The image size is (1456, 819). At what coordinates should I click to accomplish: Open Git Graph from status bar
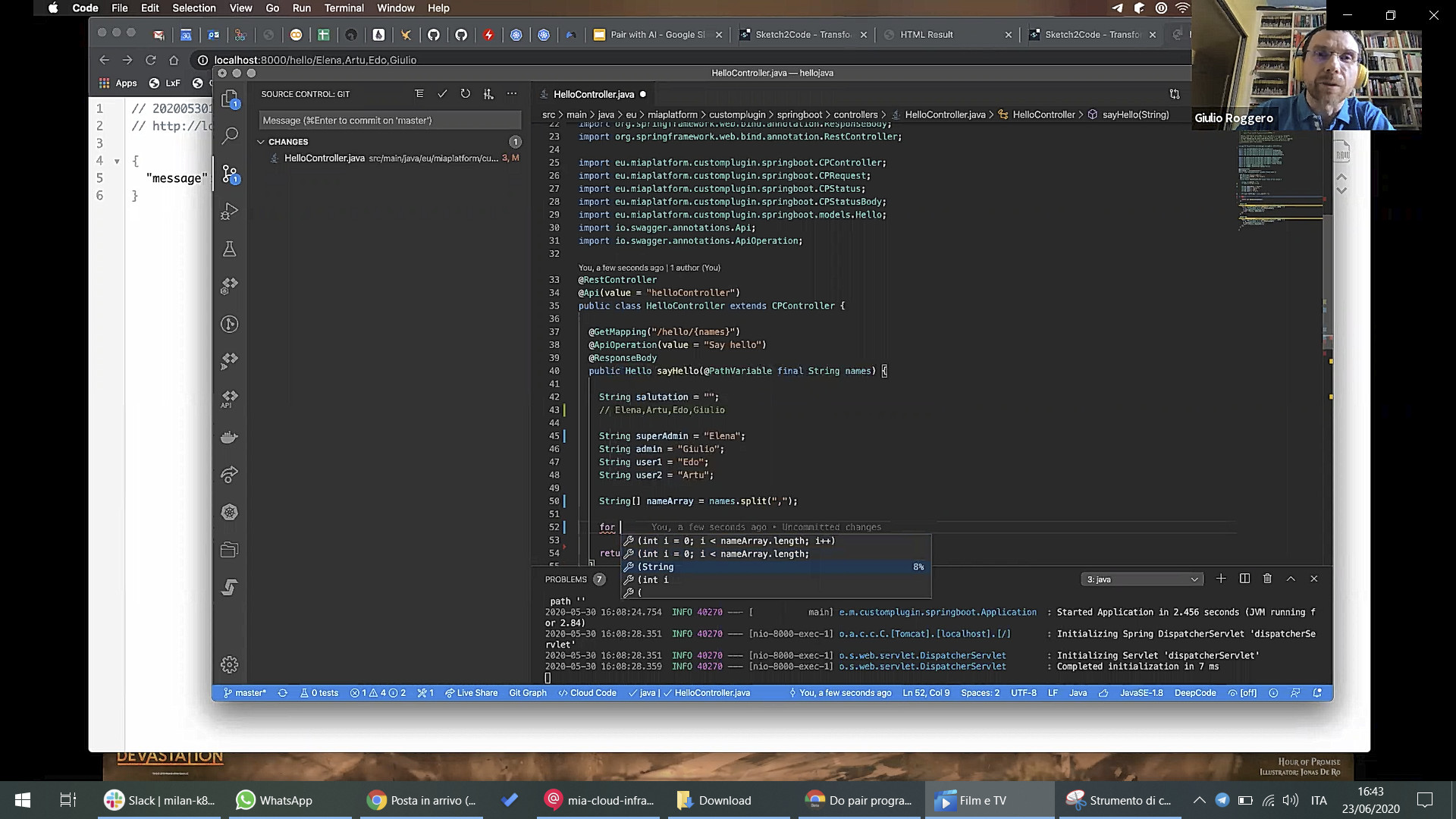pyautogui.click(x=528, y=693)
